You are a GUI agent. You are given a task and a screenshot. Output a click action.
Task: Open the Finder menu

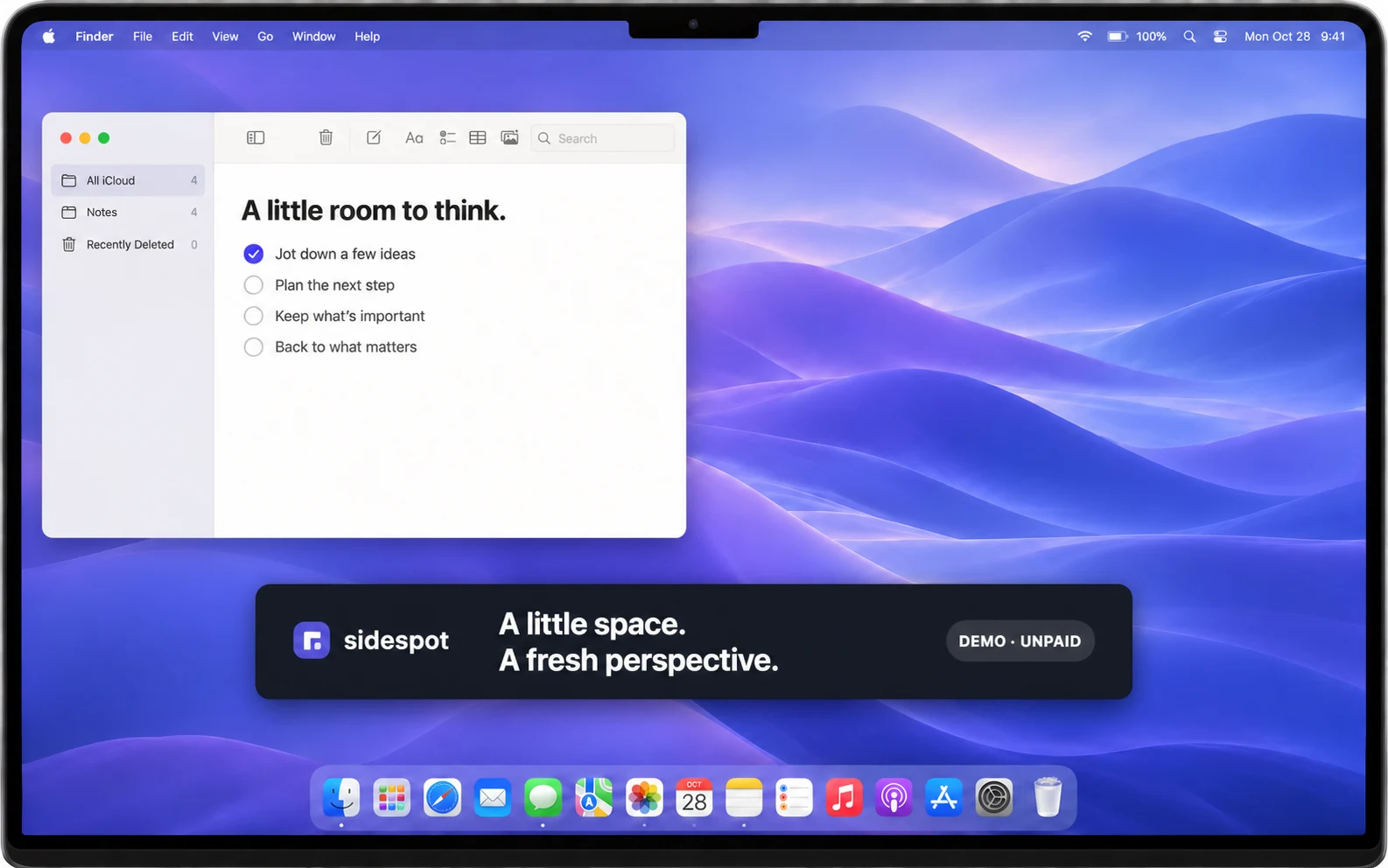(x=95, y=36)
